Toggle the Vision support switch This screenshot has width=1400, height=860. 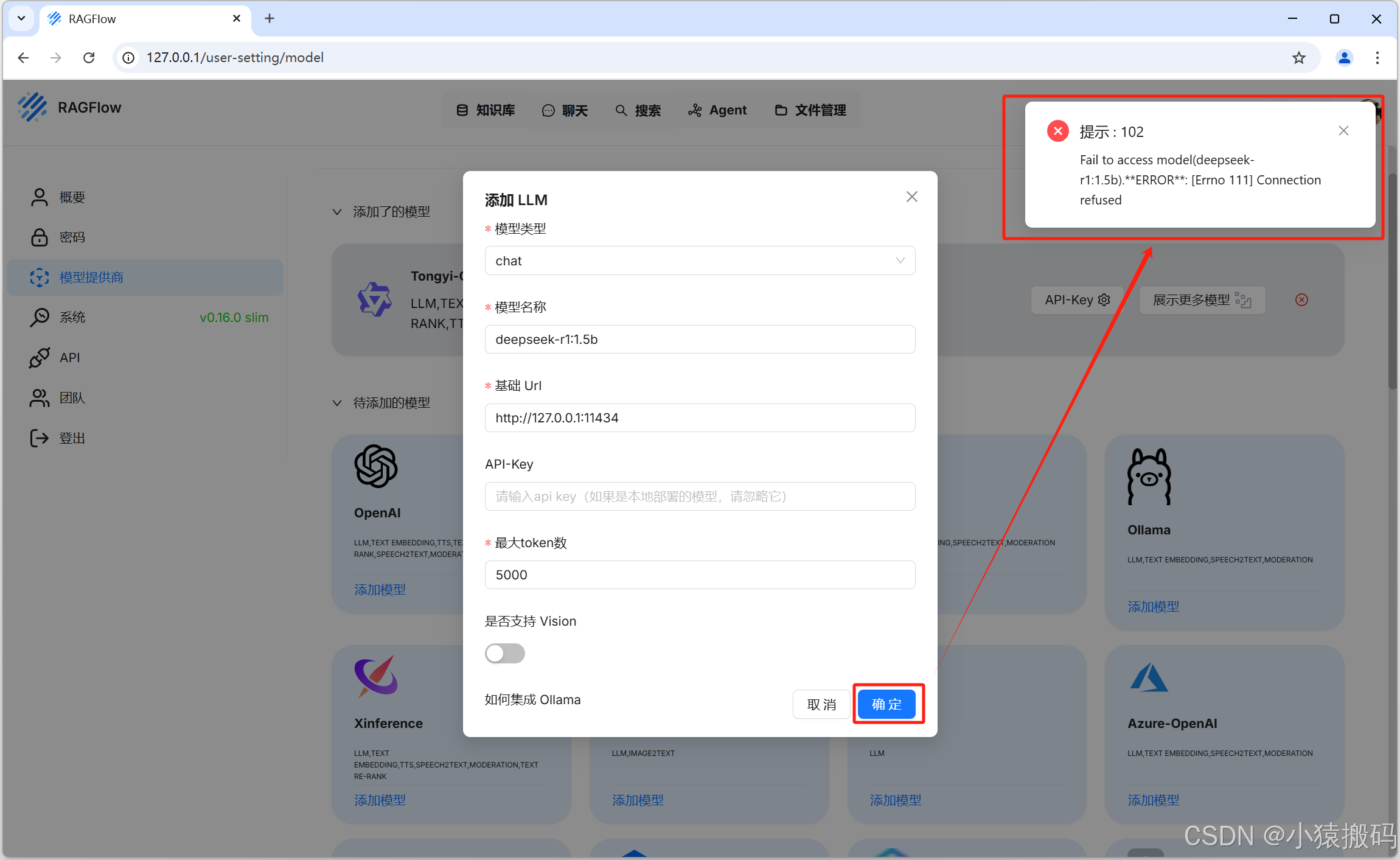(504, 654)
